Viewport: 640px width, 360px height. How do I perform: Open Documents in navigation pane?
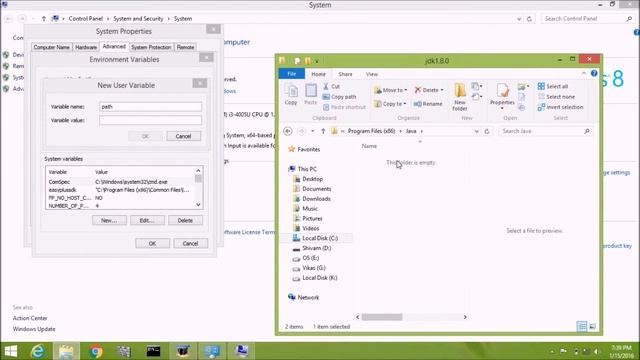tap(312, 189)
